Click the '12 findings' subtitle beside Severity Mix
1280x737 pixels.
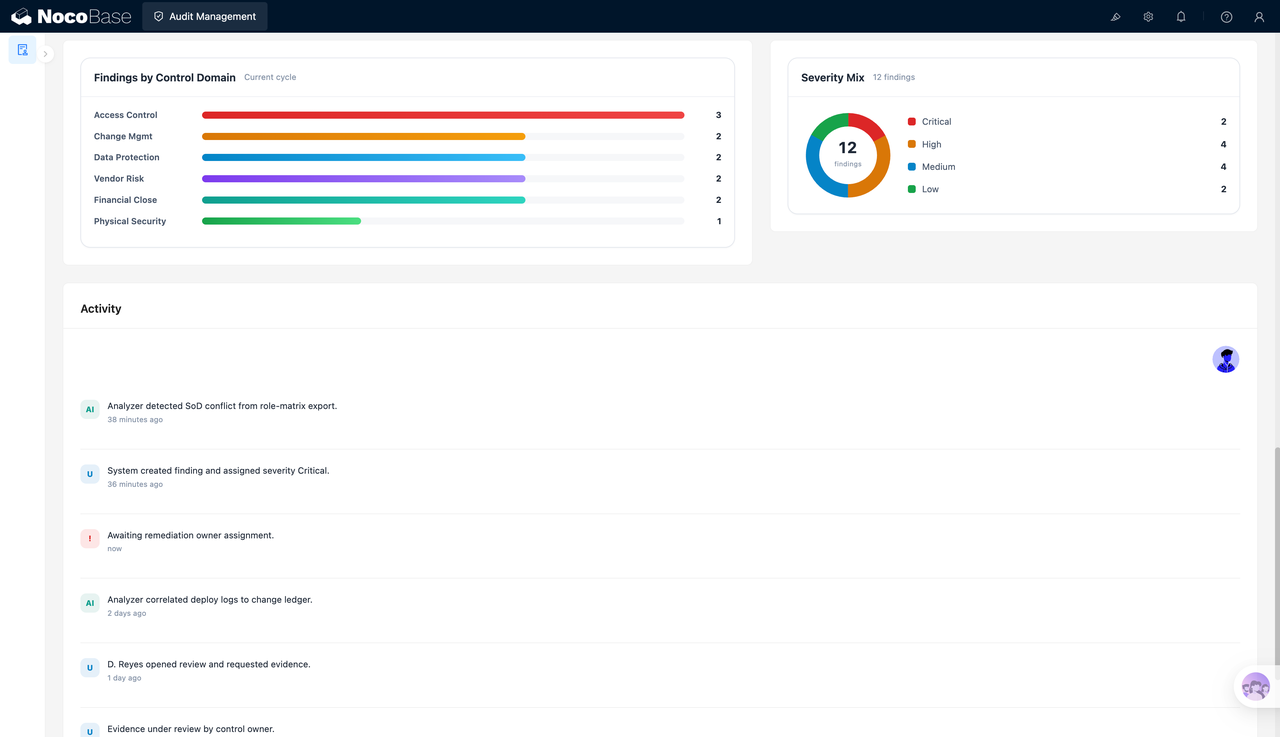(x=894, y=77)
